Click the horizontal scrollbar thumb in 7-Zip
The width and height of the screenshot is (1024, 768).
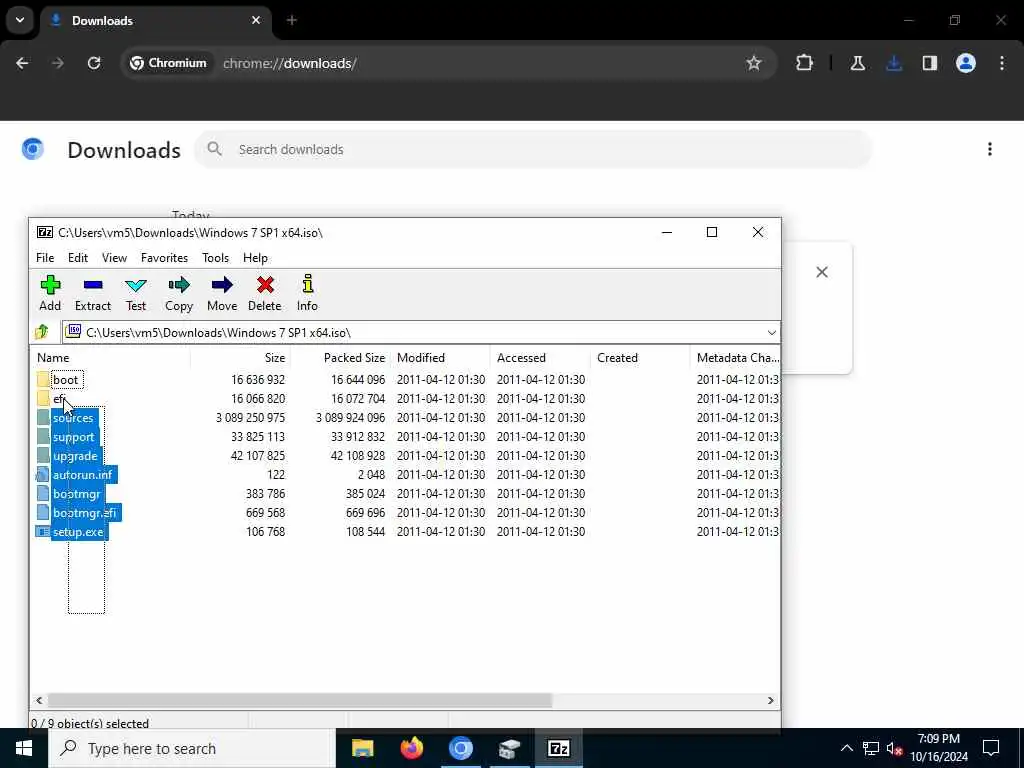click(300, 700)
